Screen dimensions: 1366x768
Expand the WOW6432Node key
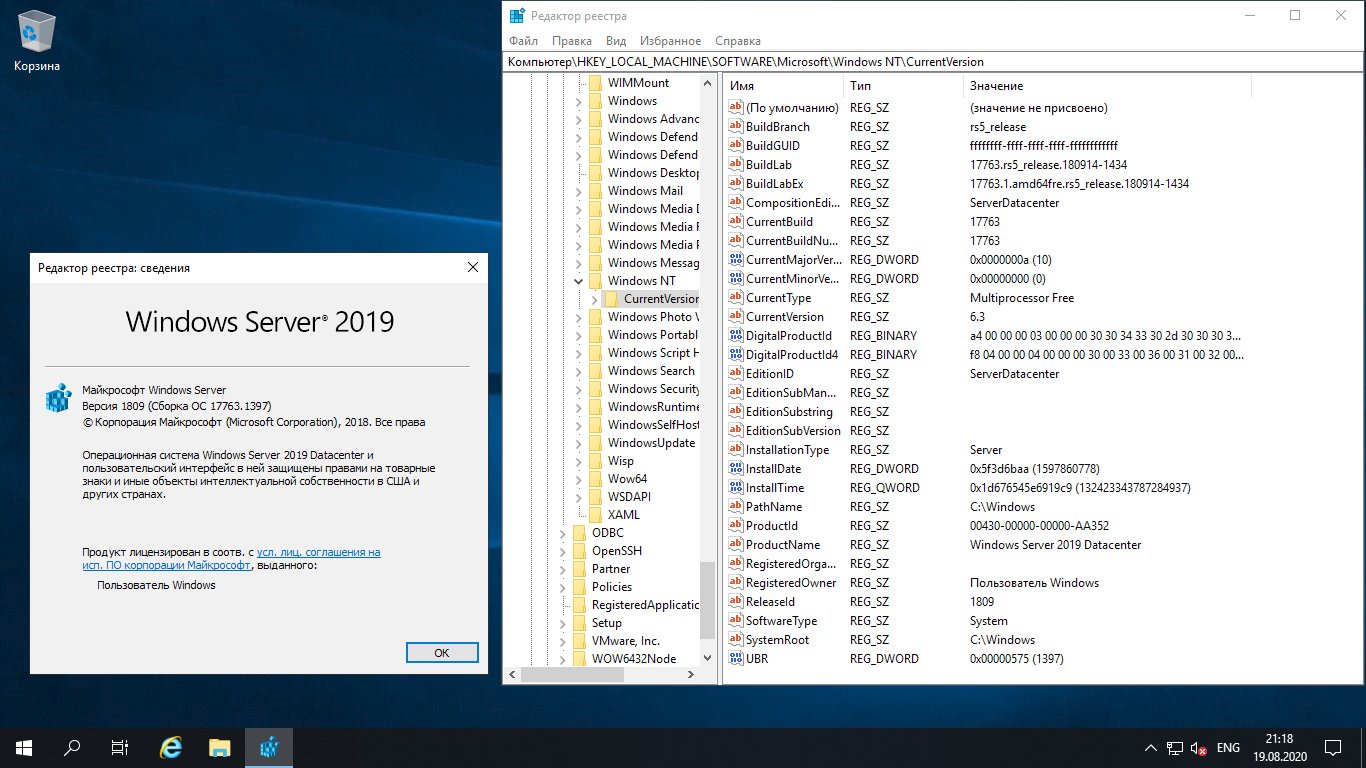coord(562,659)
